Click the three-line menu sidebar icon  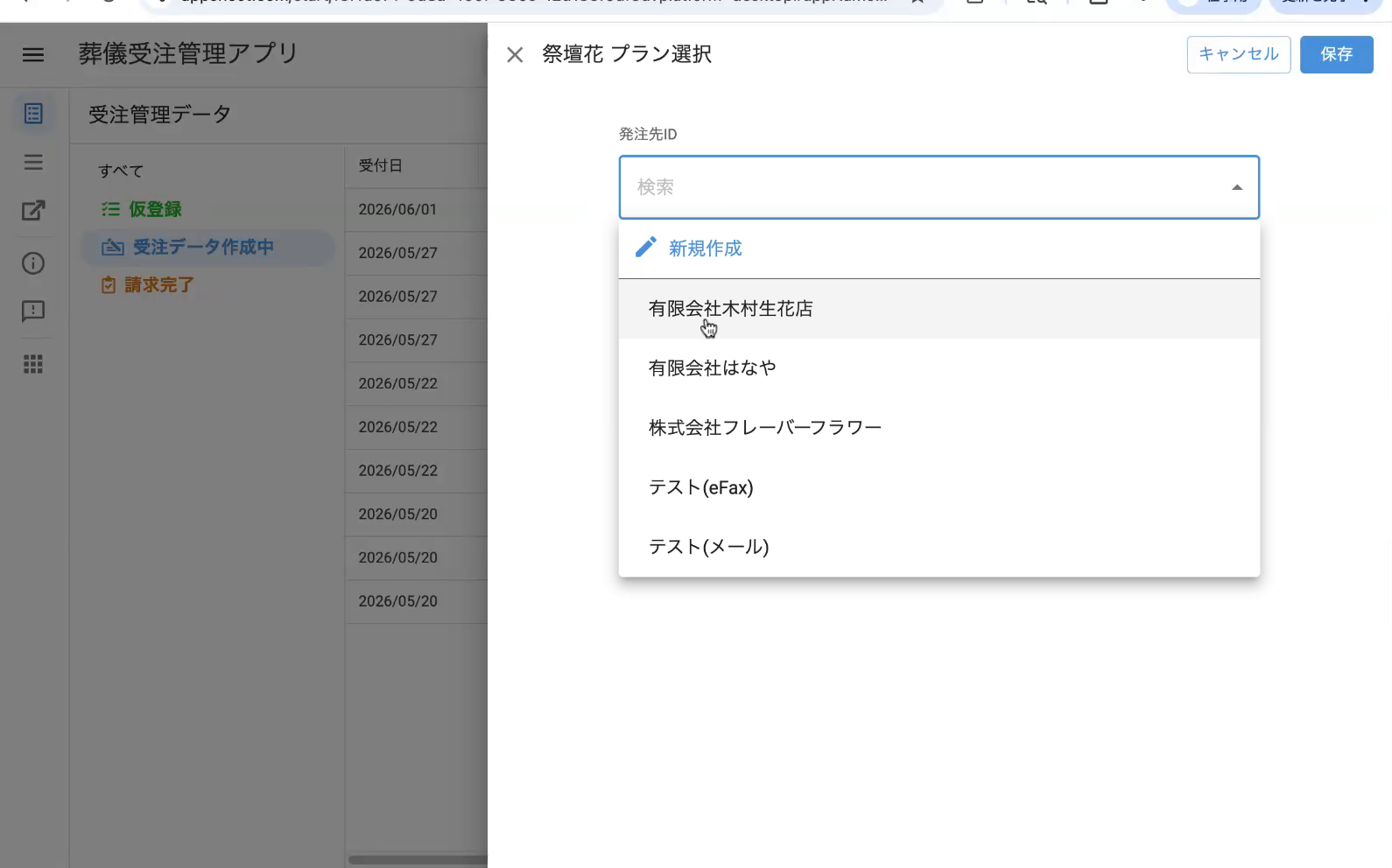click(33, 162)
